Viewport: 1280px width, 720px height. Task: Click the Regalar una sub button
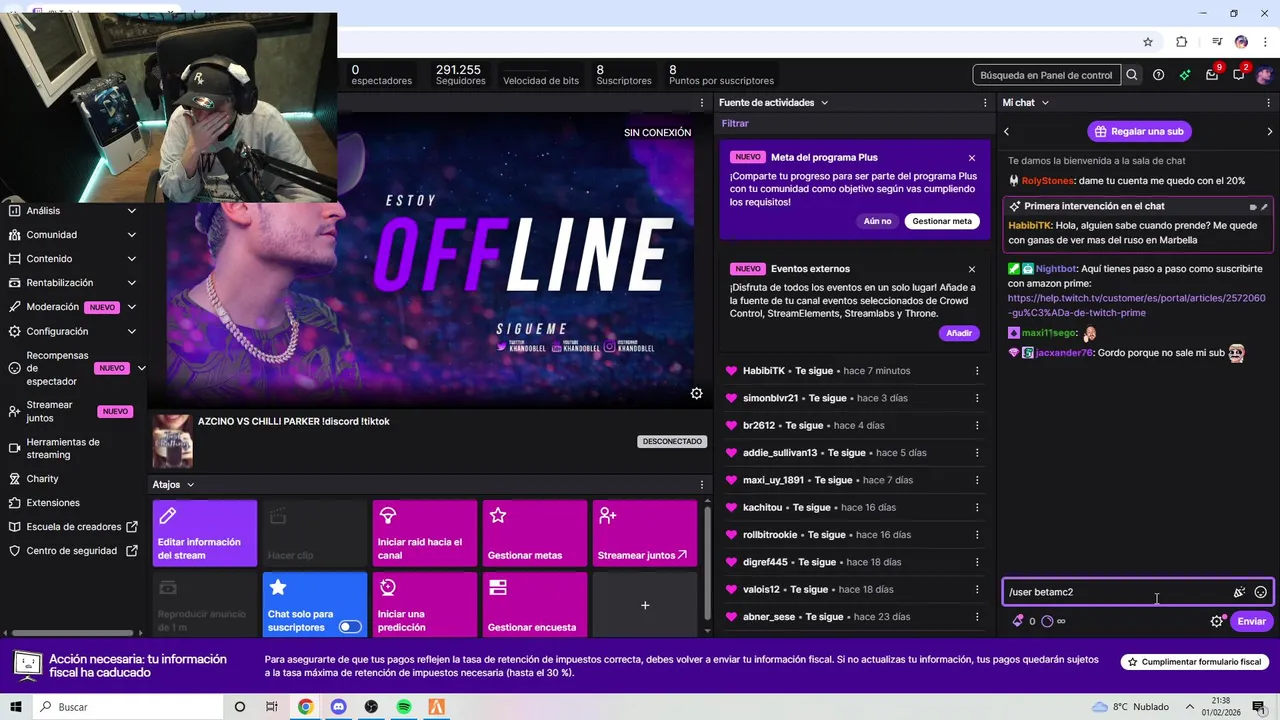(x=1139, y=131)
